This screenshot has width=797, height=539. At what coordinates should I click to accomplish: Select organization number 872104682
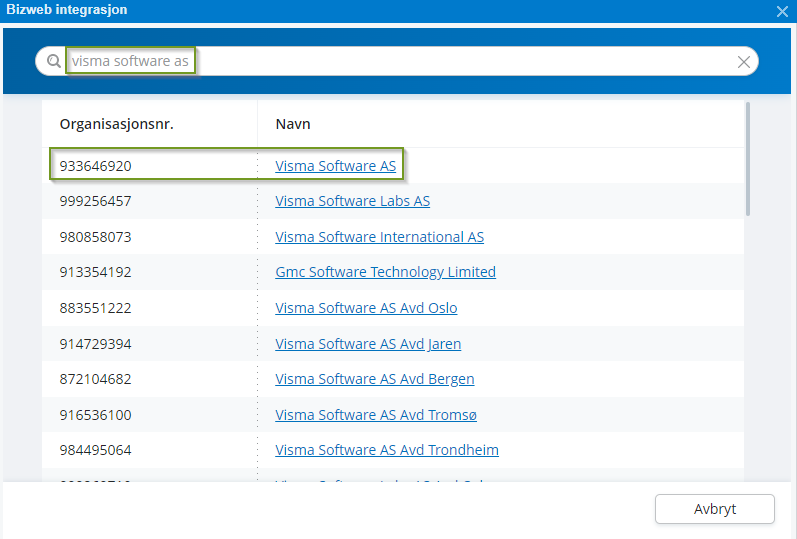(96, 379)
